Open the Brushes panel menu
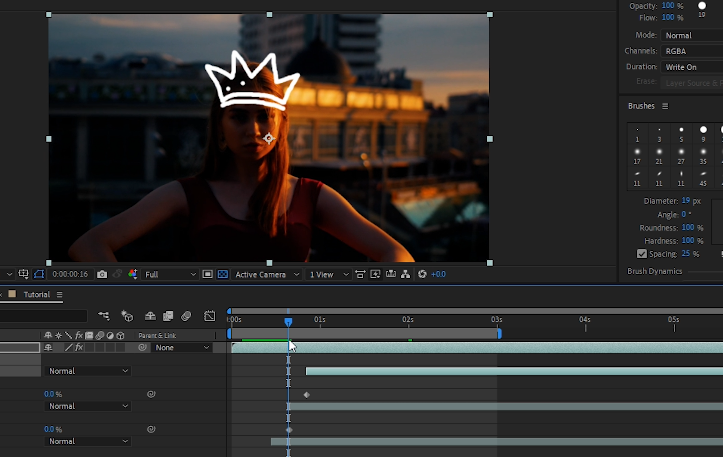 click(665, 106)
